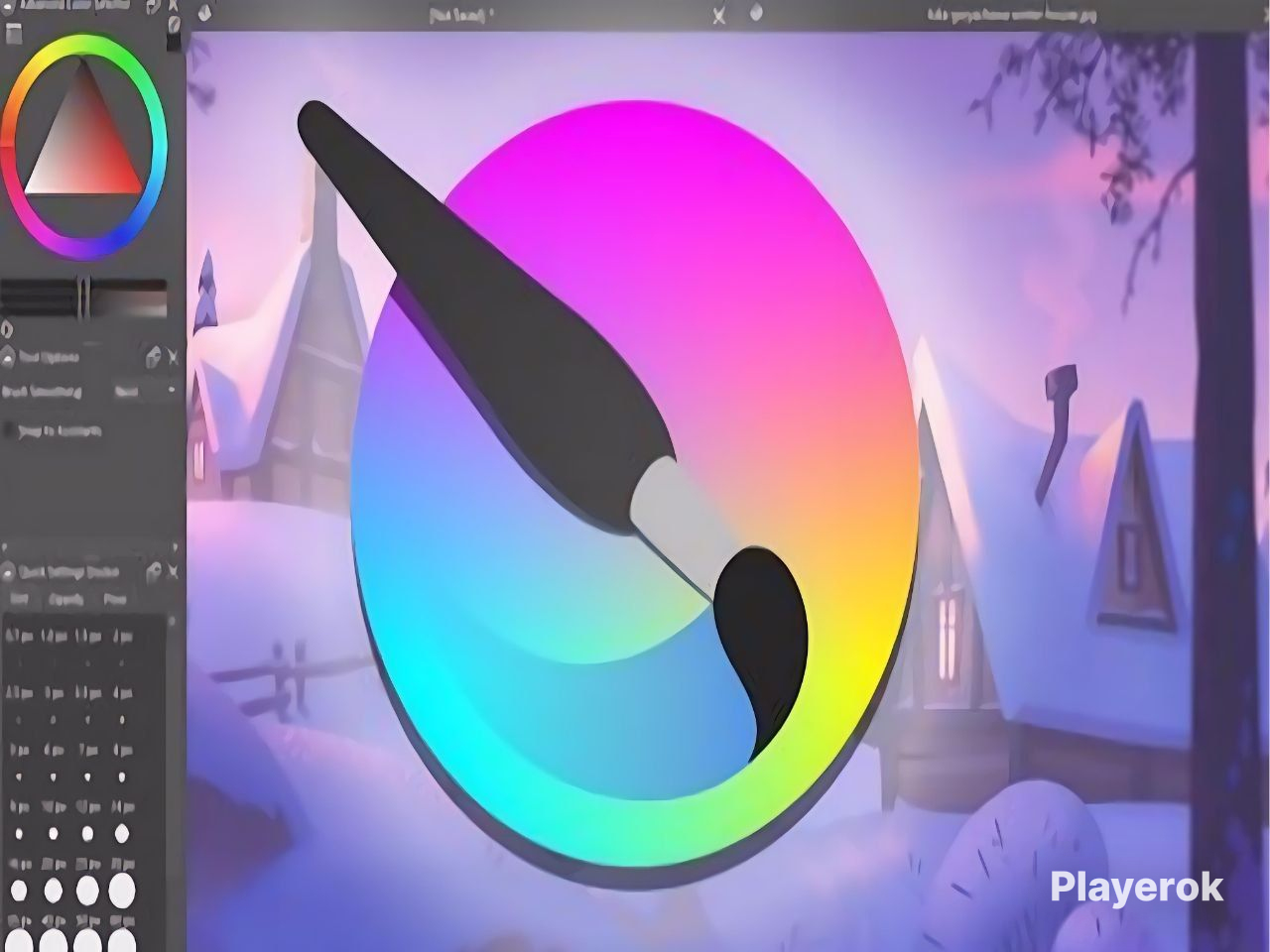Switch to the Flow tab in Quick Settings
The width and height of the screenshot is (1270, 952).
click(x=115, y=599)
